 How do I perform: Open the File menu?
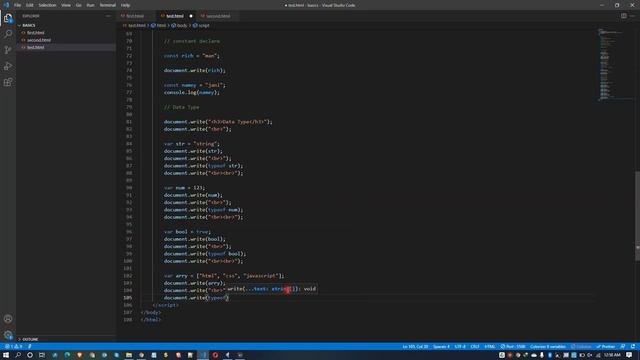pyautogui.click(x=17, y=5)
